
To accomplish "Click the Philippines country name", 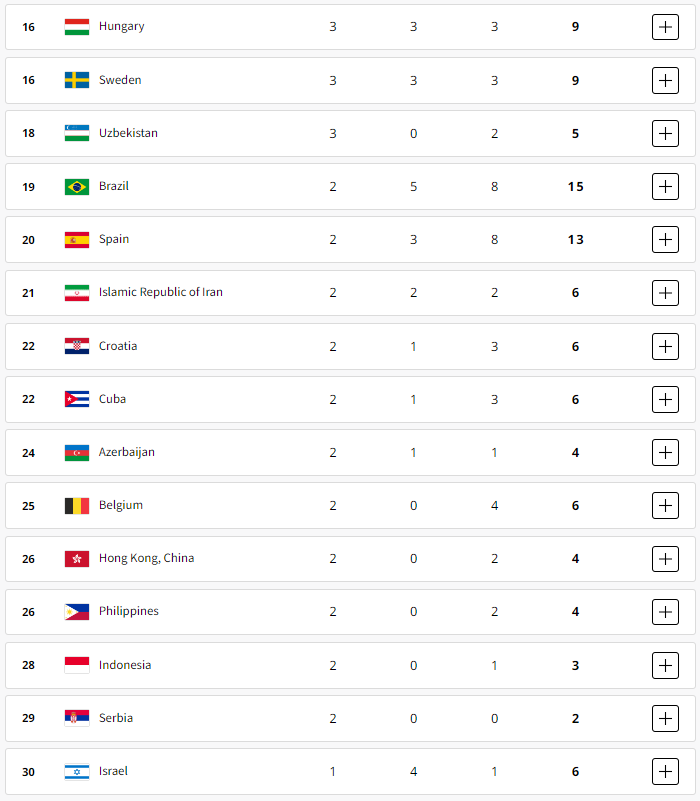I will coord(129,611).
